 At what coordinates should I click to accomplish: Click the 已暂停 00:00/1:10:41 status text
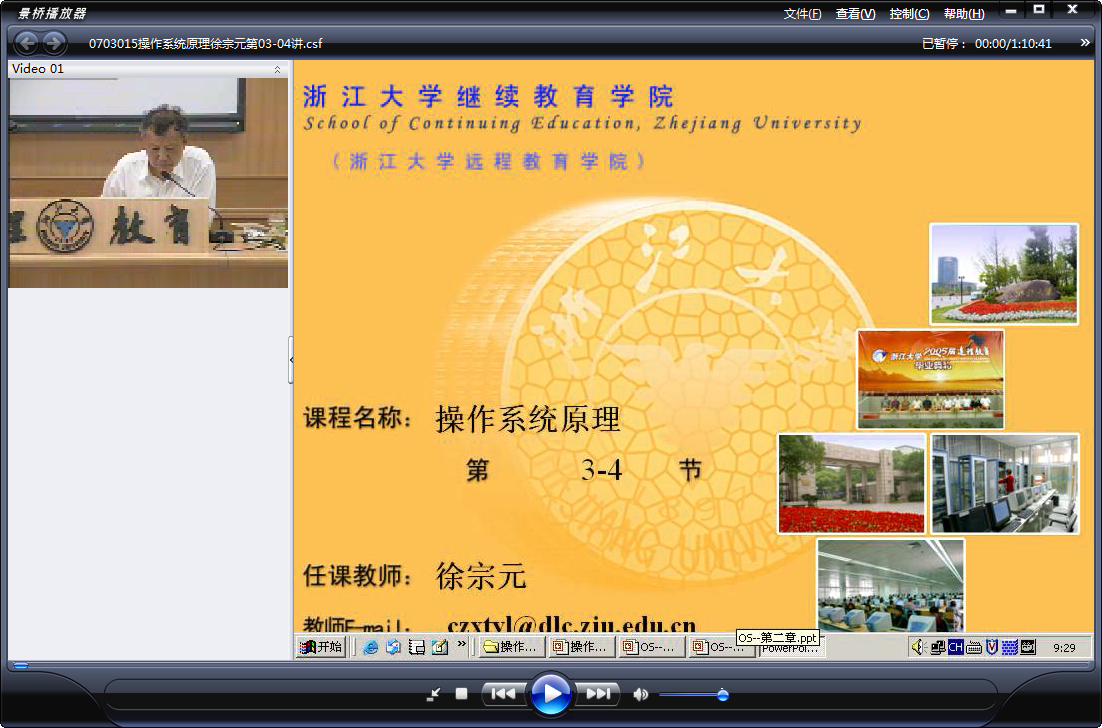click(x=987, y=44)
